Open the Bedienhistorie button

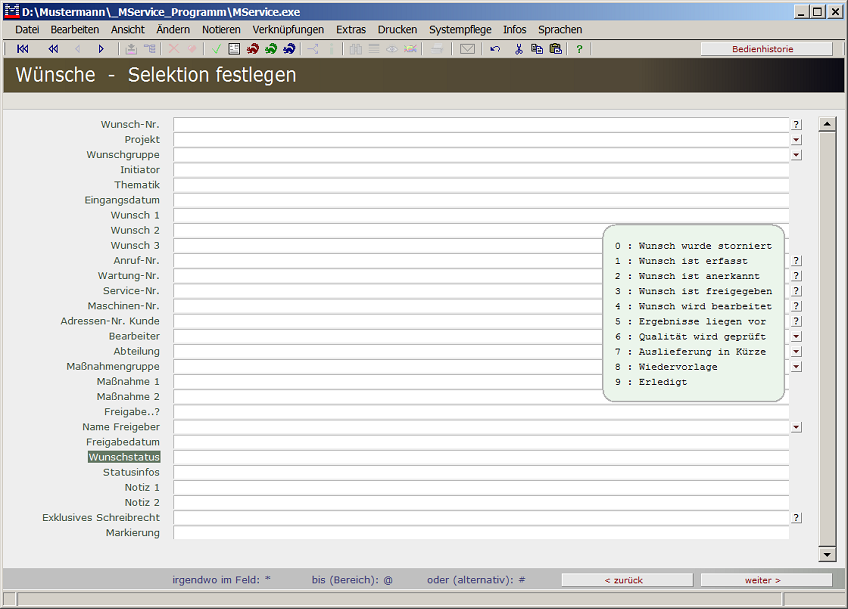(766, 49)
